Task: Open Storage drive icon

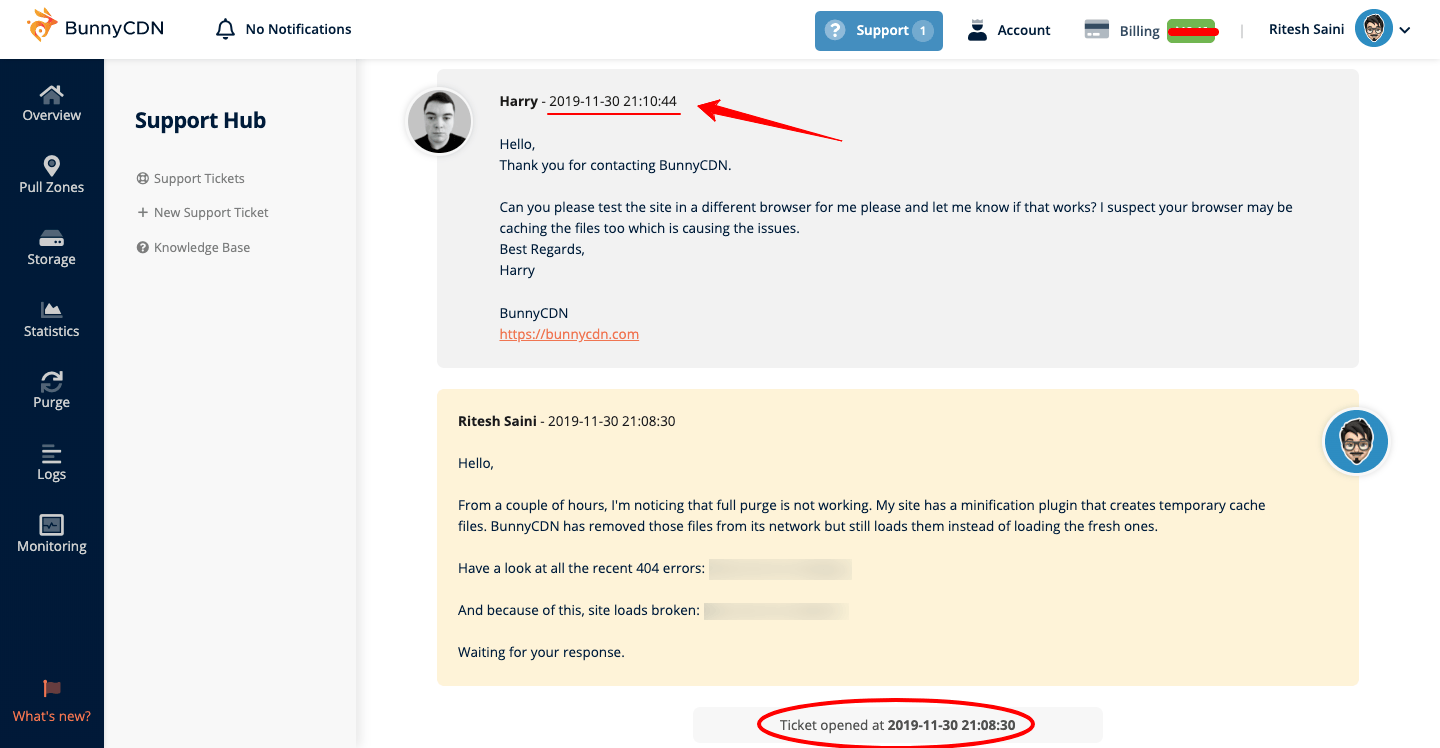Action: pos(51,238)
